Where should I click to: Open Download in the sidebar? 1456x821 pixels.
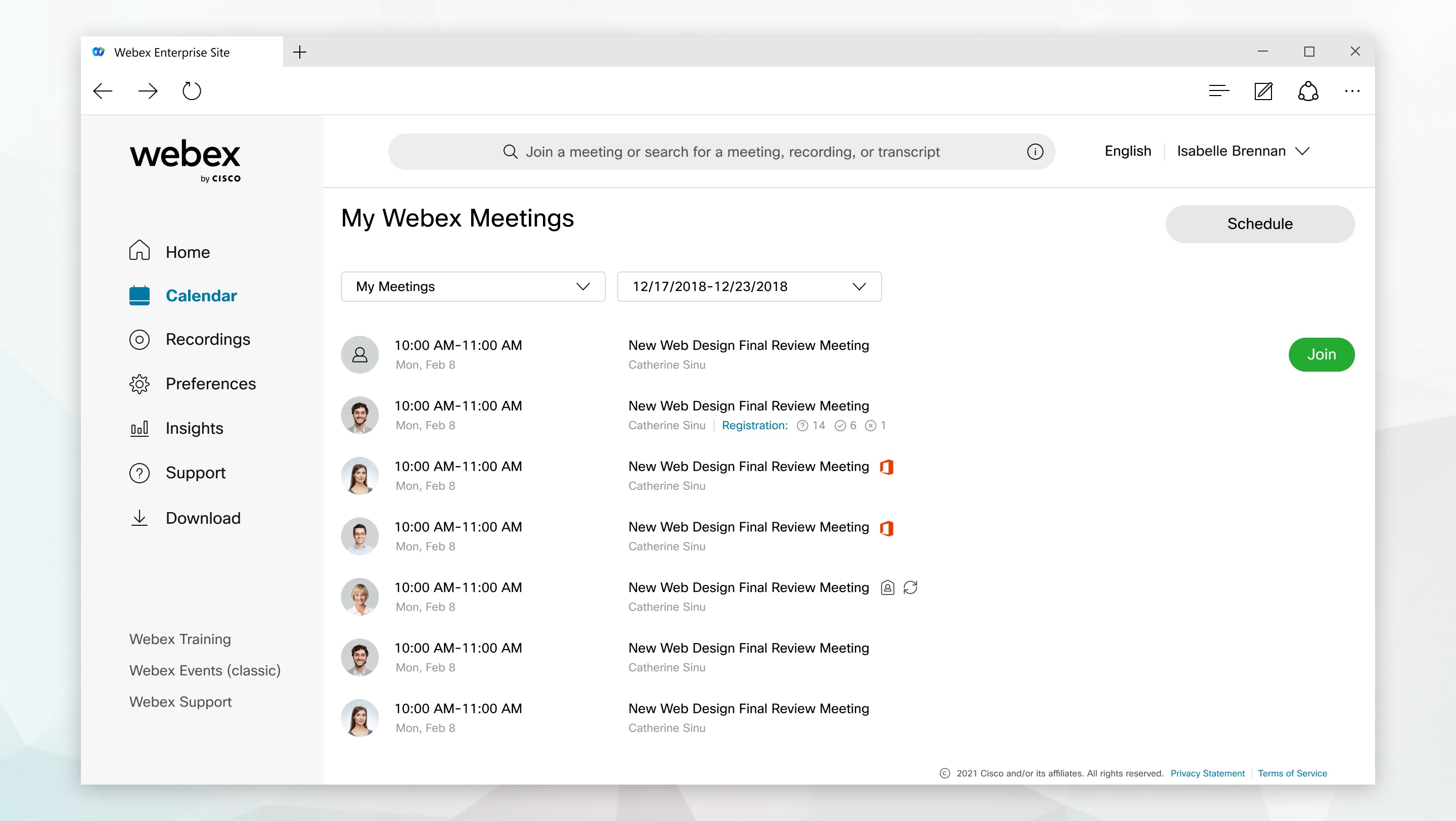[x=203, y=518]
